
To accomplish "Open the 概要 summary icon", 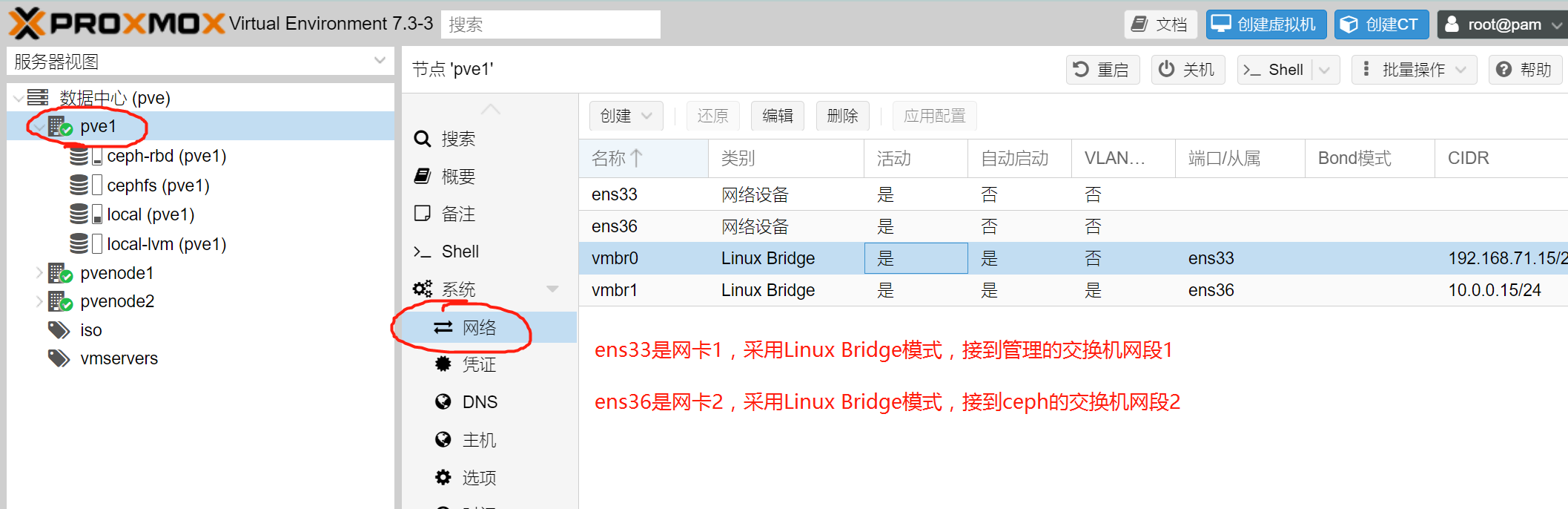I will tap(422, 176).
